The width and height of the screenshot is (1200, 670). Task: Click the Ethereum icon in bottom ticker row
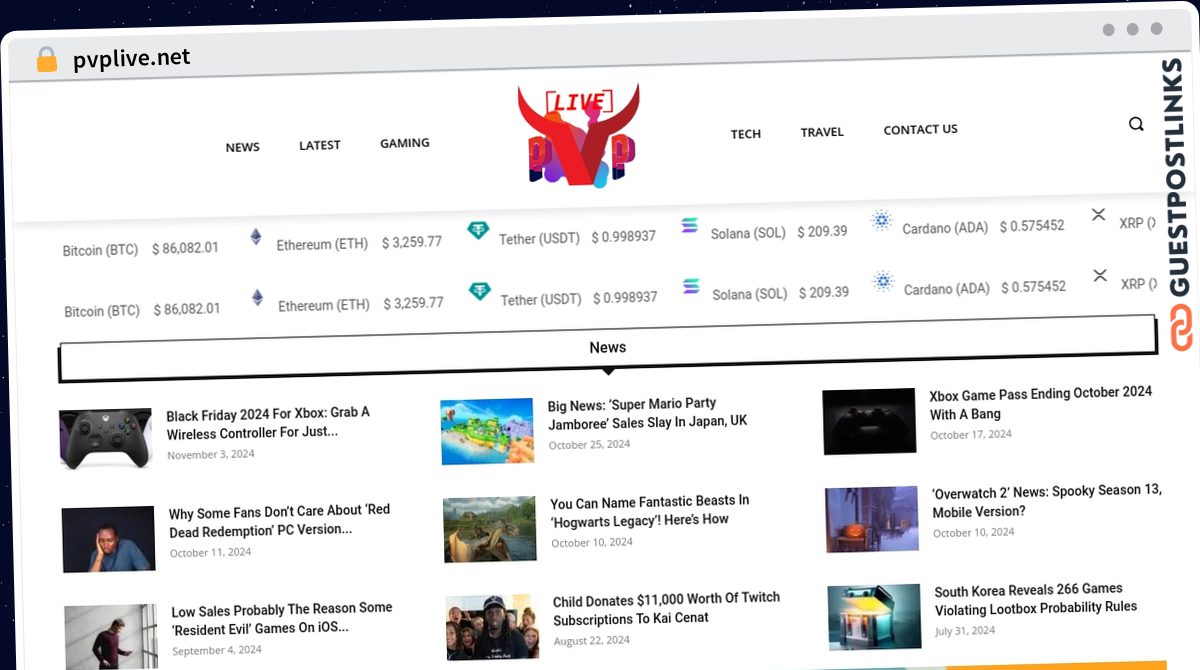257,298
